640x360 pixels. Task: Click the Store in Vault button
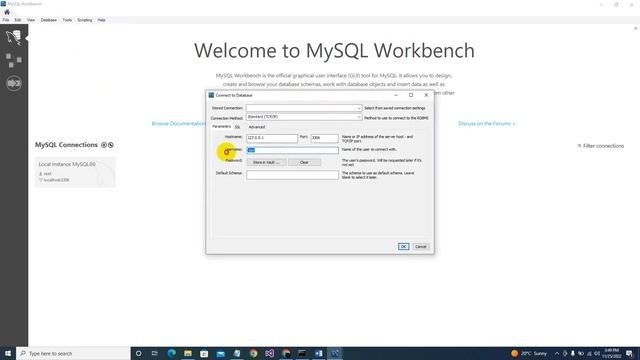coord(266,162)
